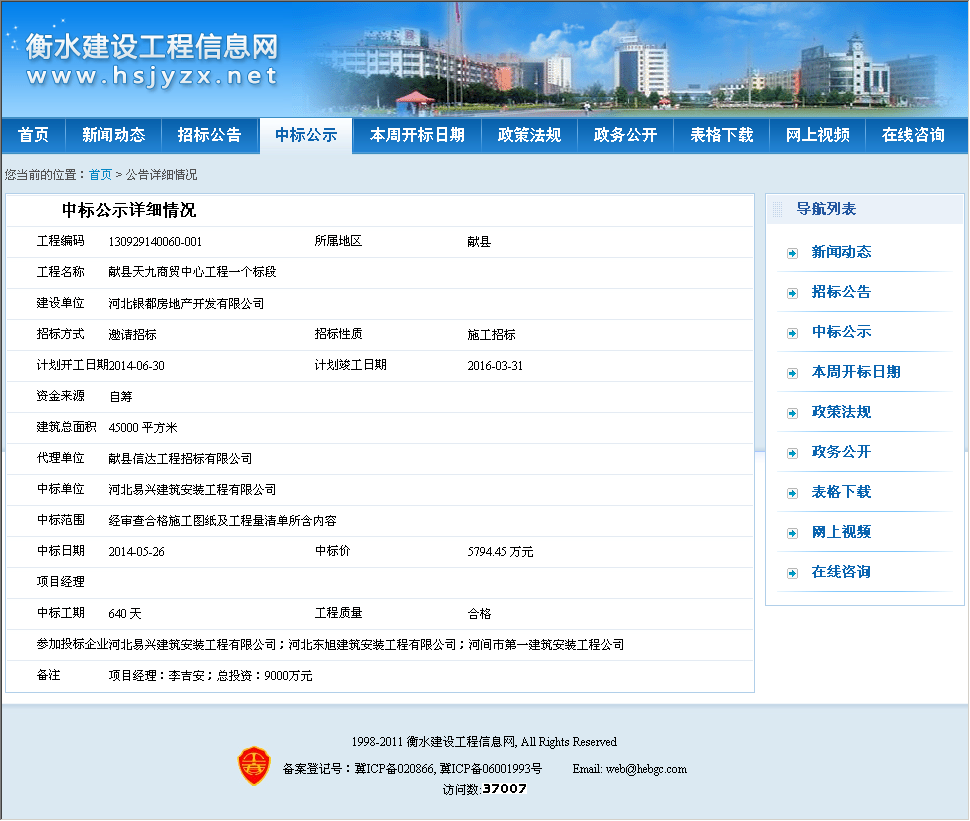The image size is (970, 821).
Task: Click arrow icon beside sidebar 本周开标日期
Action: pyautogui.click(x=792, y=373)
